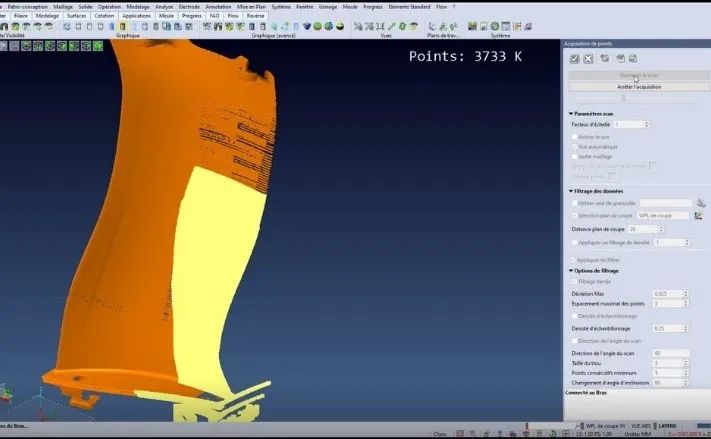Toggle the Activer le son checkbox
The width and height of the screenshot is (711, 439).
tap(574, 137)
